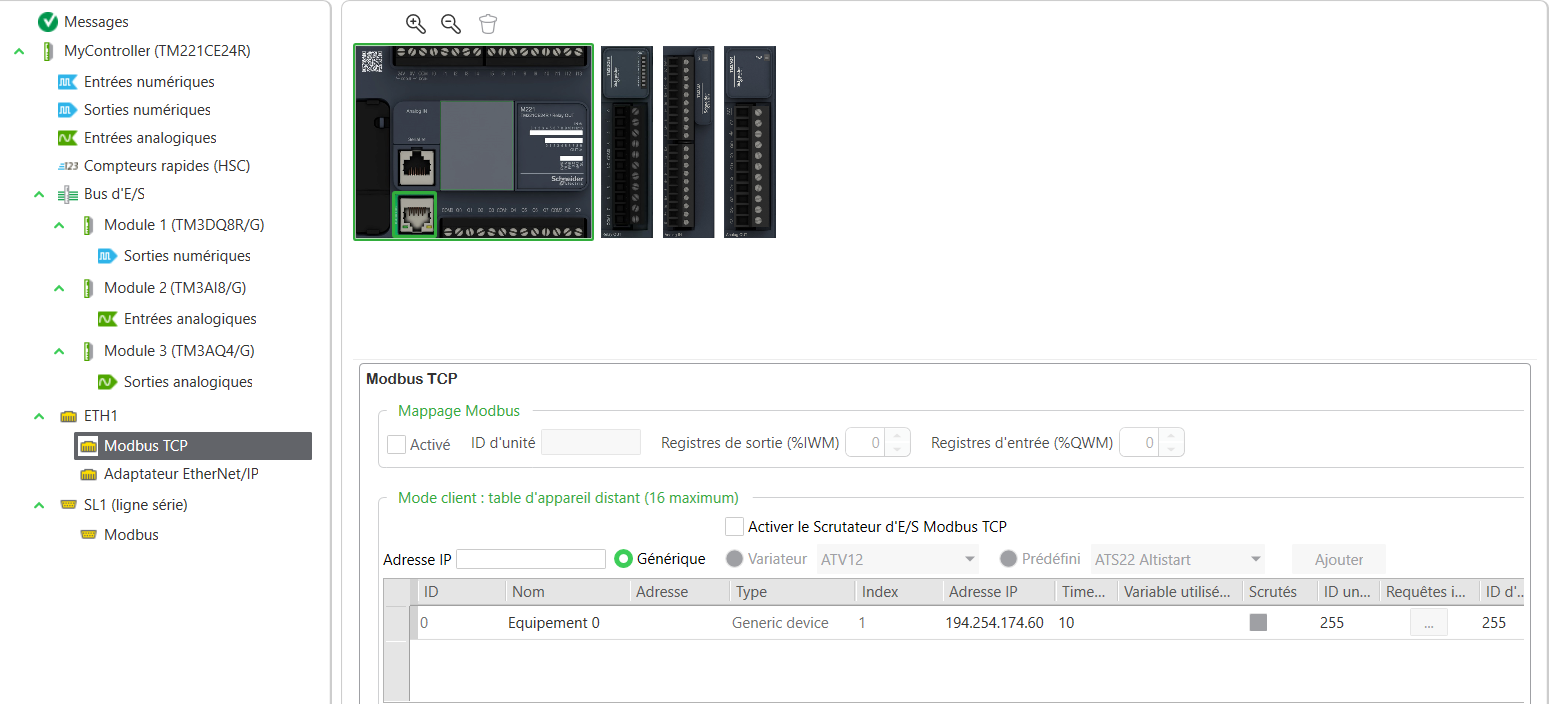Click the TM3DQ8R module thumbnail image
The width and height of the screenshot is (1549, 704).
pos(627,142)
